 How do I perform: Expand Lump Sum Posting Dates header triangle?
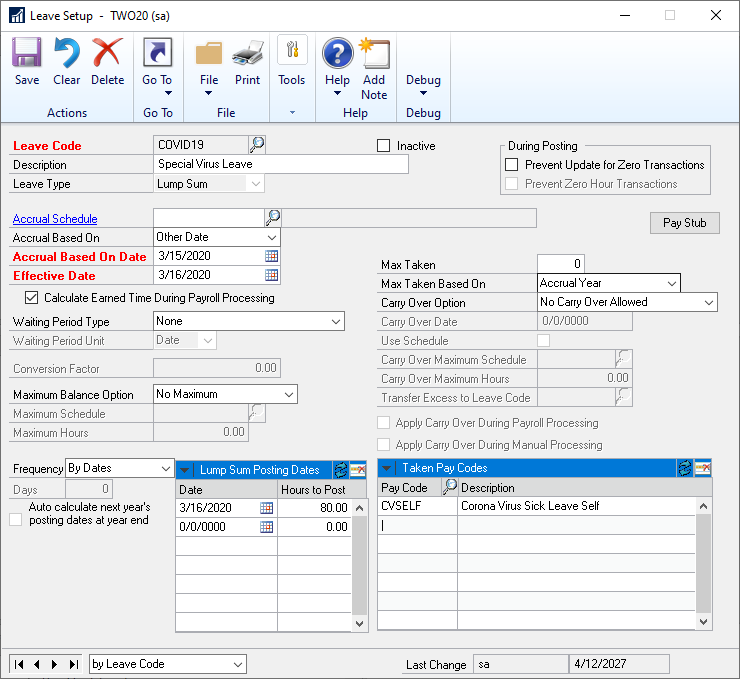[185, 470]
